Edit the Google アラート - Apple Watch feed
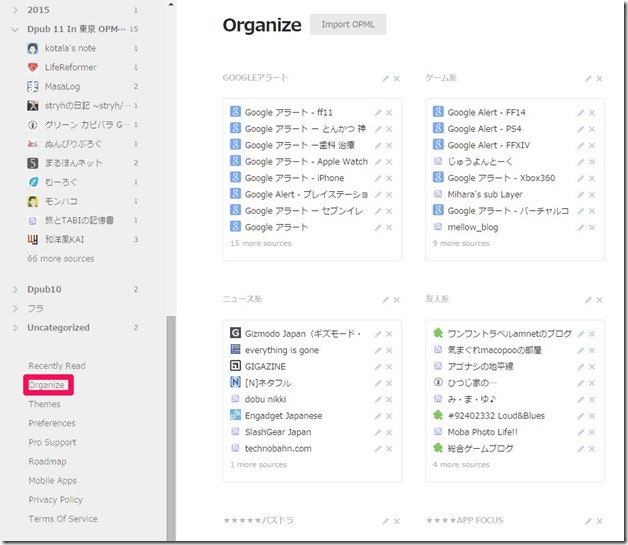Viewport: 628px width, 545px height. tap(378, 162)
